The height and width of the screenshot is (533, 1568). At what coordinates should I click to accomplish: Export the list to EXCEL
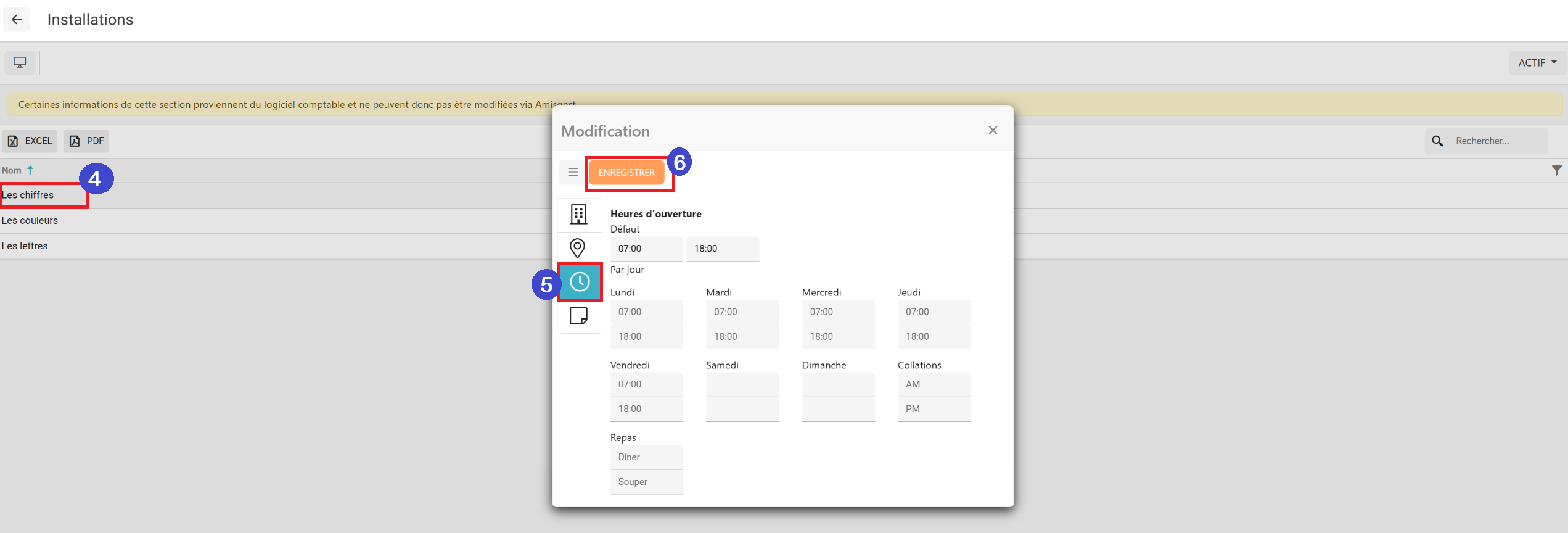(30, 141)
